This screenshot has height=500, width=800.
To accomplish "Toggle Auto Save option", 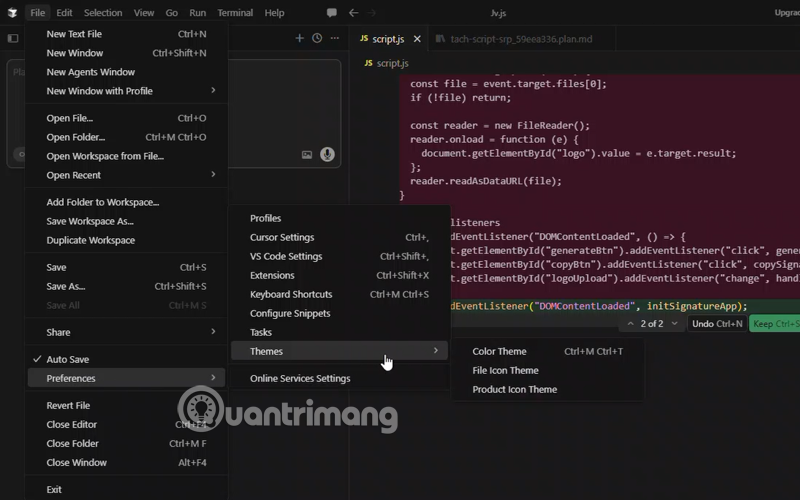I will 126,359.
